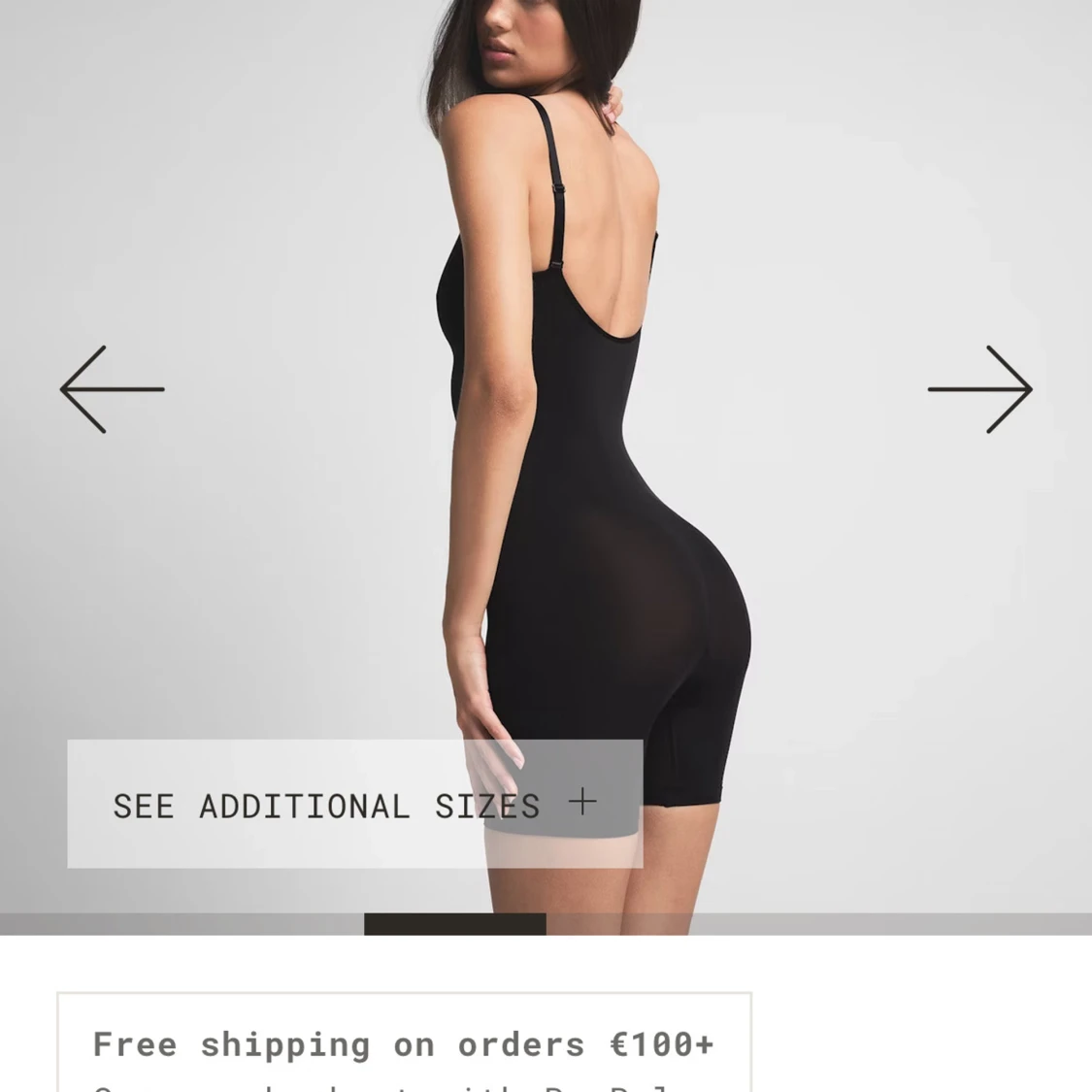Viewport: 1092px width, 1092px height.
Task: Click the right-pointing arrowhead on the gallery
Action: coord(1009,389)
